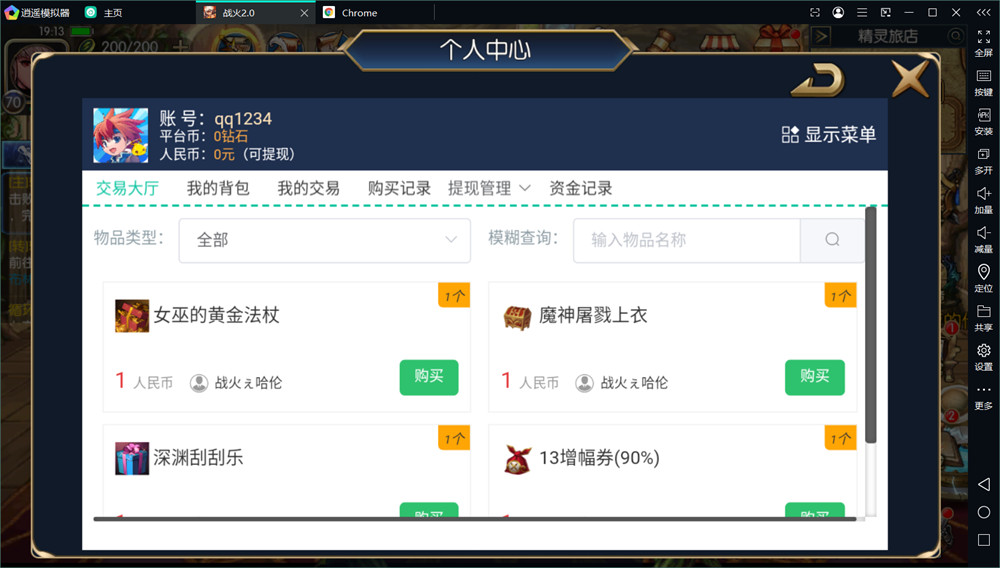Buy the 女巫的黄金法杖 item

coord(429,377)
